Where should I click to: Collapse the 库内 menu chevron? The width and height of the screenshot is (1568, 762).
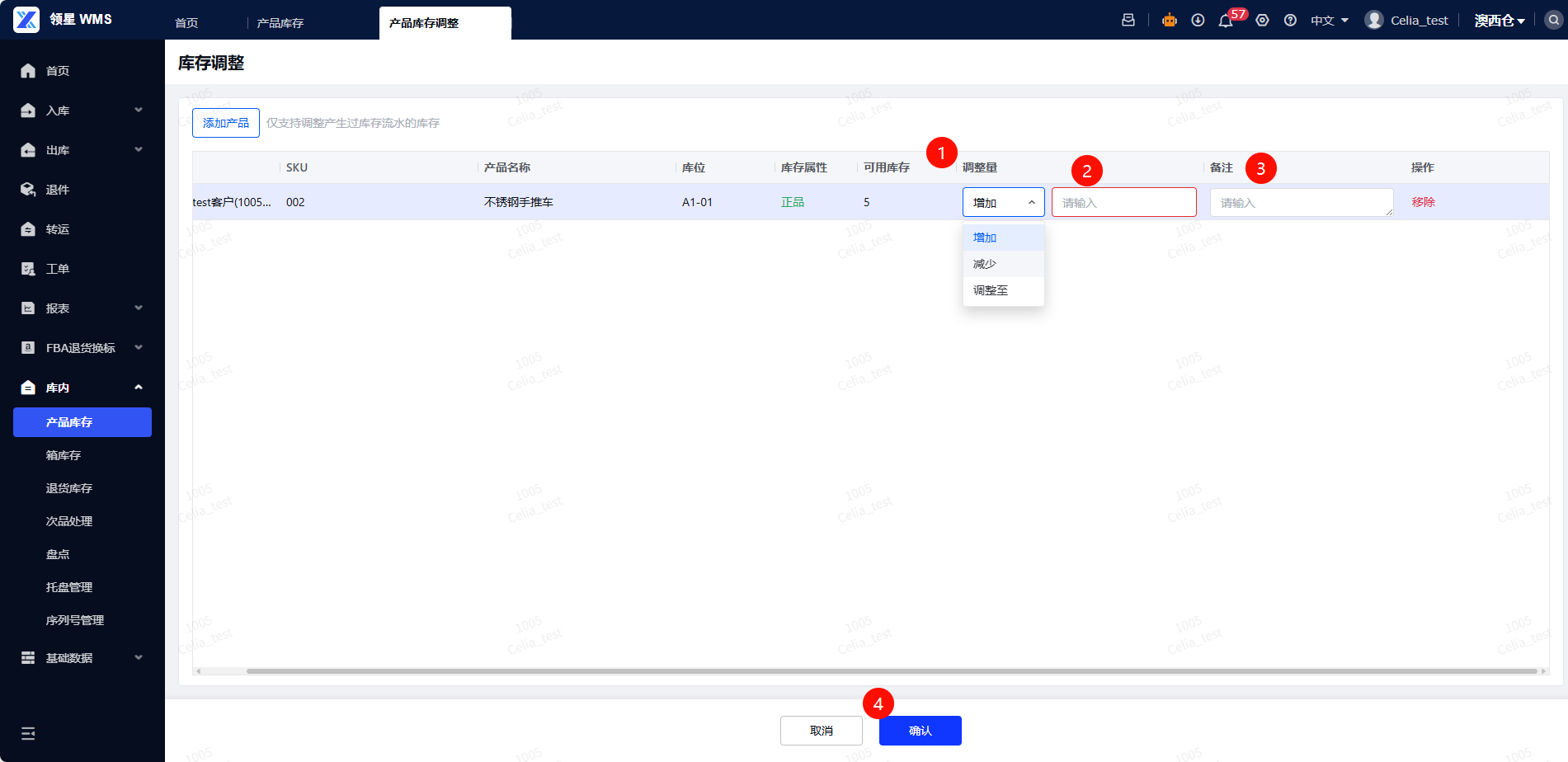[139, 387]
